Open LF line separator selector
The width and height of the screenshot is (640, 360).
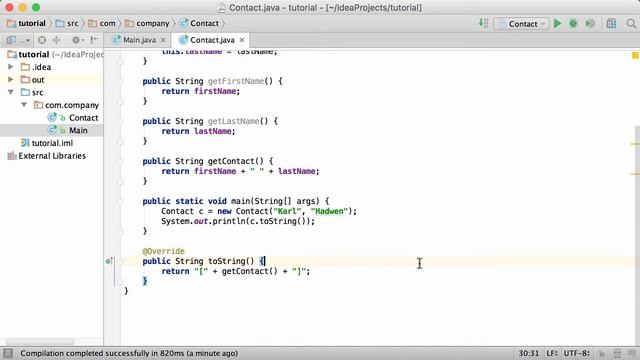click(x=552, y=353)
